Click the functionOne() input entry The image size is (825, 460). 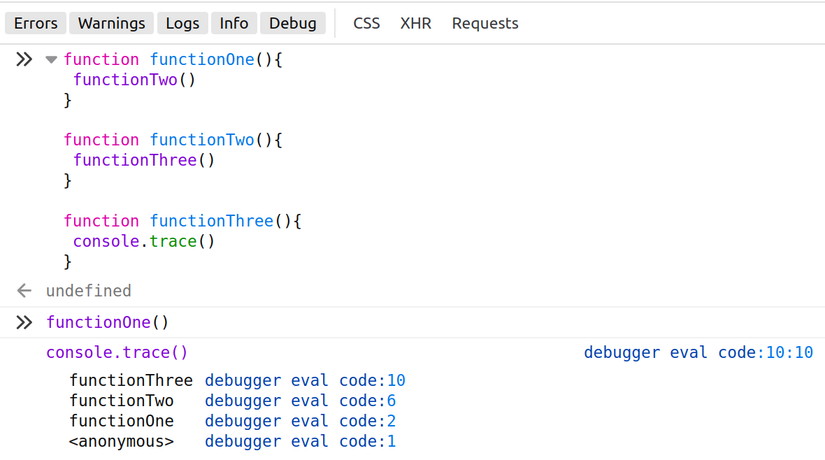[x=107, y=322]
